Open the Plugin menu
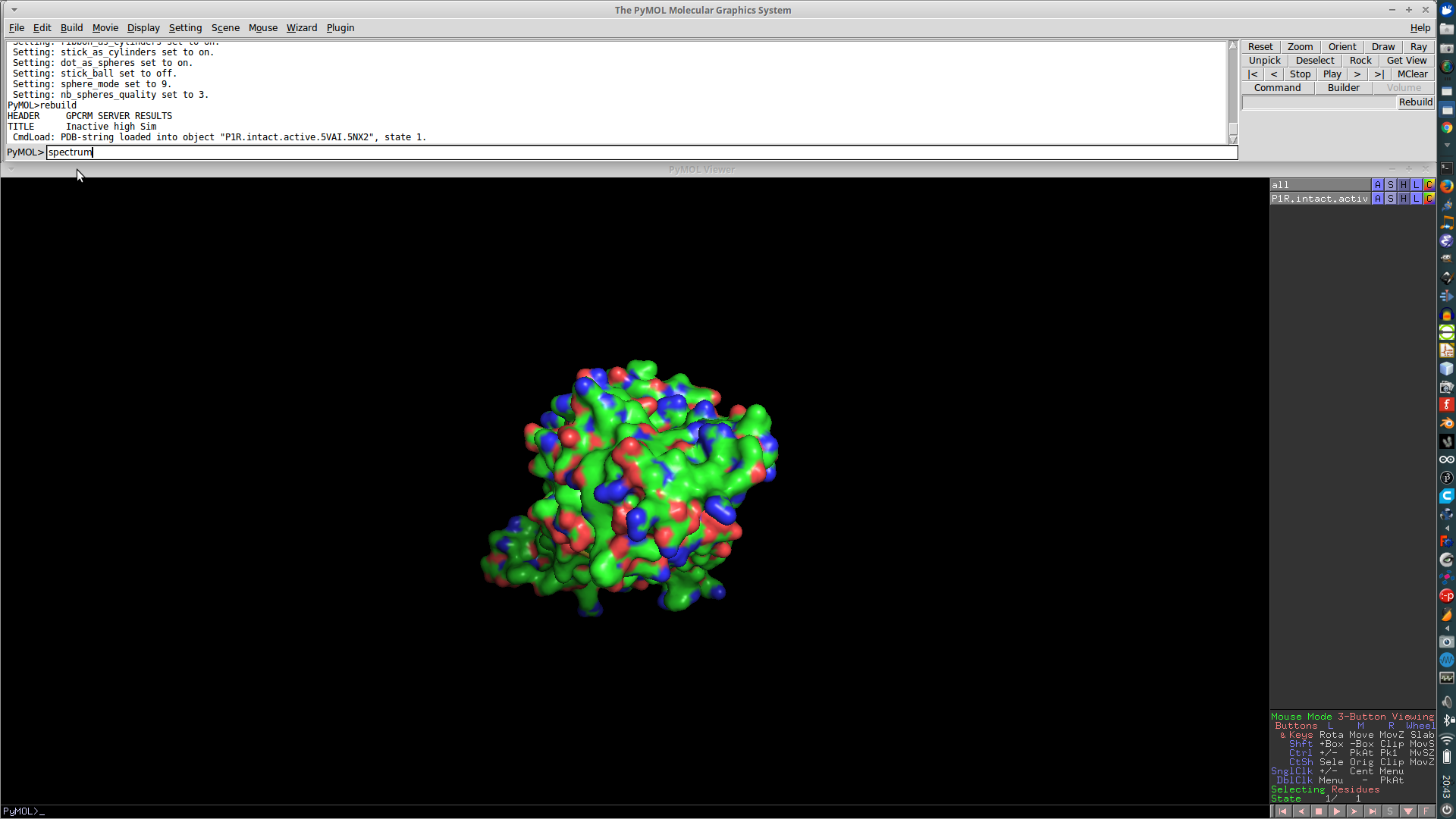The height and width of the screenshot is (819, 1456). tap(340, 28)
